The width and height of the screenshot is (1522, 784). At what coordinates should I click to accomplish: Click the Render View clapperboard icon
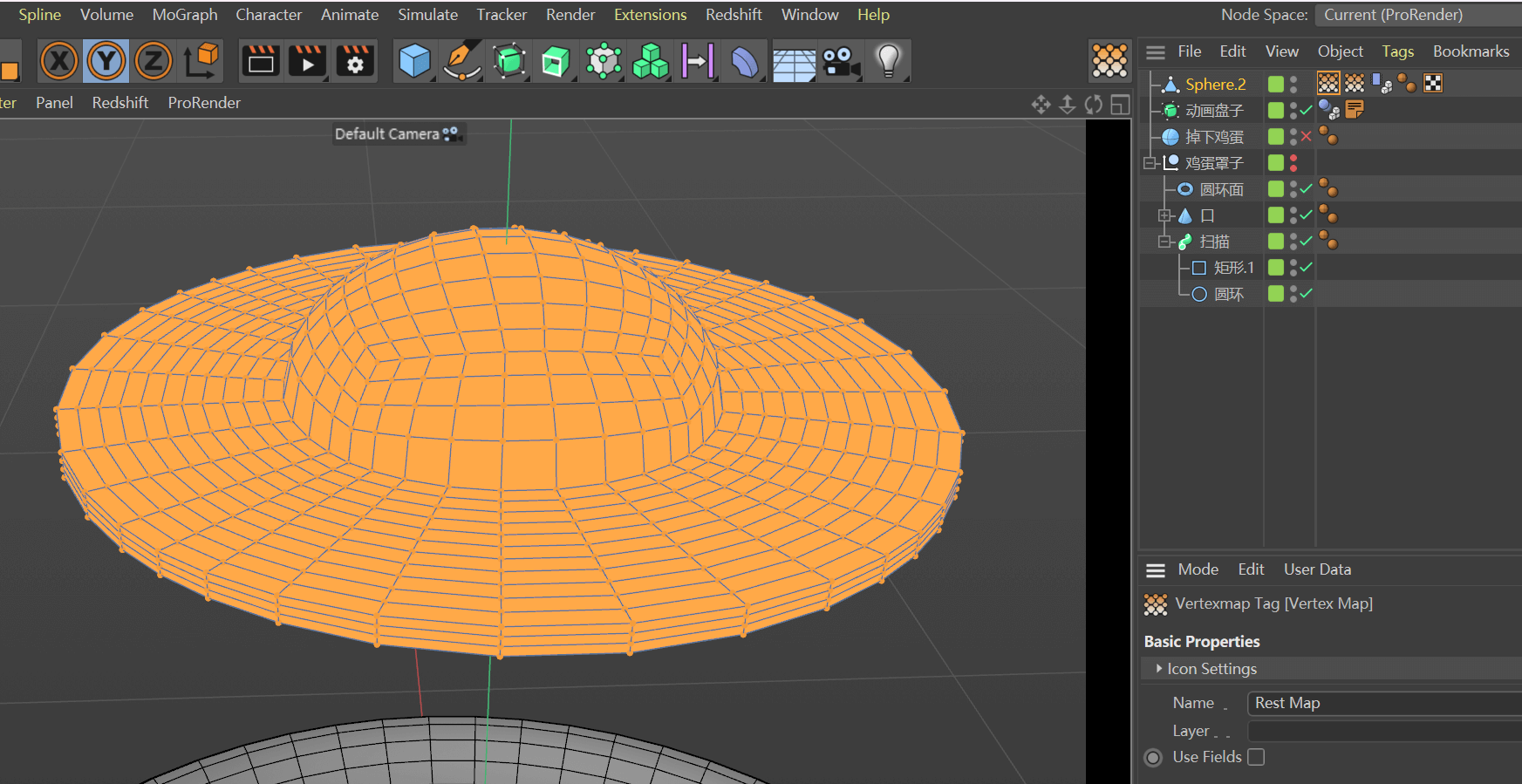(x=261, y=61)
